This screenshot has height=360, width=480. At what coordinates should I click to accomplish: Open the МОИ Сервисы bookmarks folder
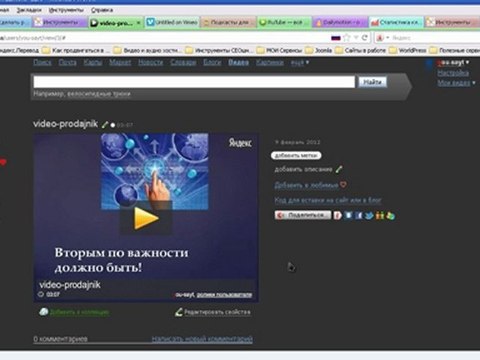coord(279,50)
